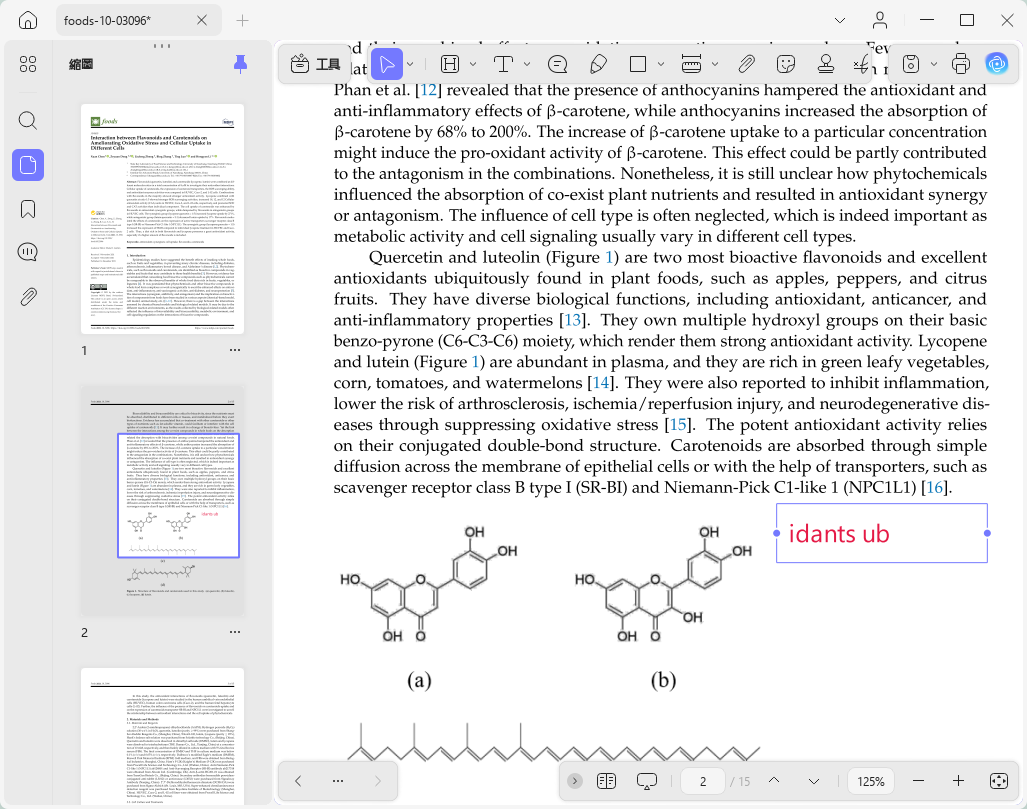Expand the text tool dropdown arrow
The height and width of the screenshot is (809, 1027).
point(527,64)
